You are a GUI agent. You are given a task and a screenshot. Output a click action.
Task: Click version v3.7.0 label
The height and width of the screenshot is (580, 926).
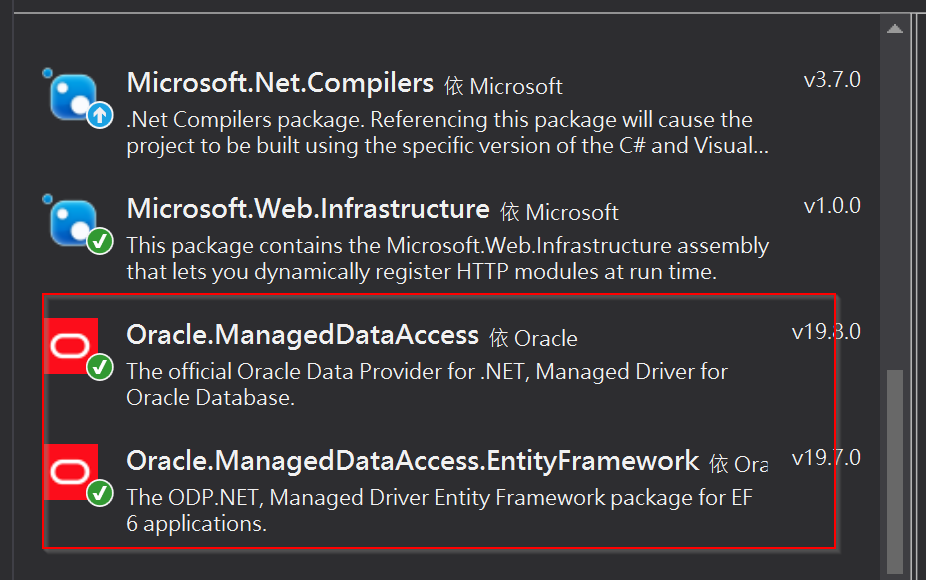[x=832, y=80]
